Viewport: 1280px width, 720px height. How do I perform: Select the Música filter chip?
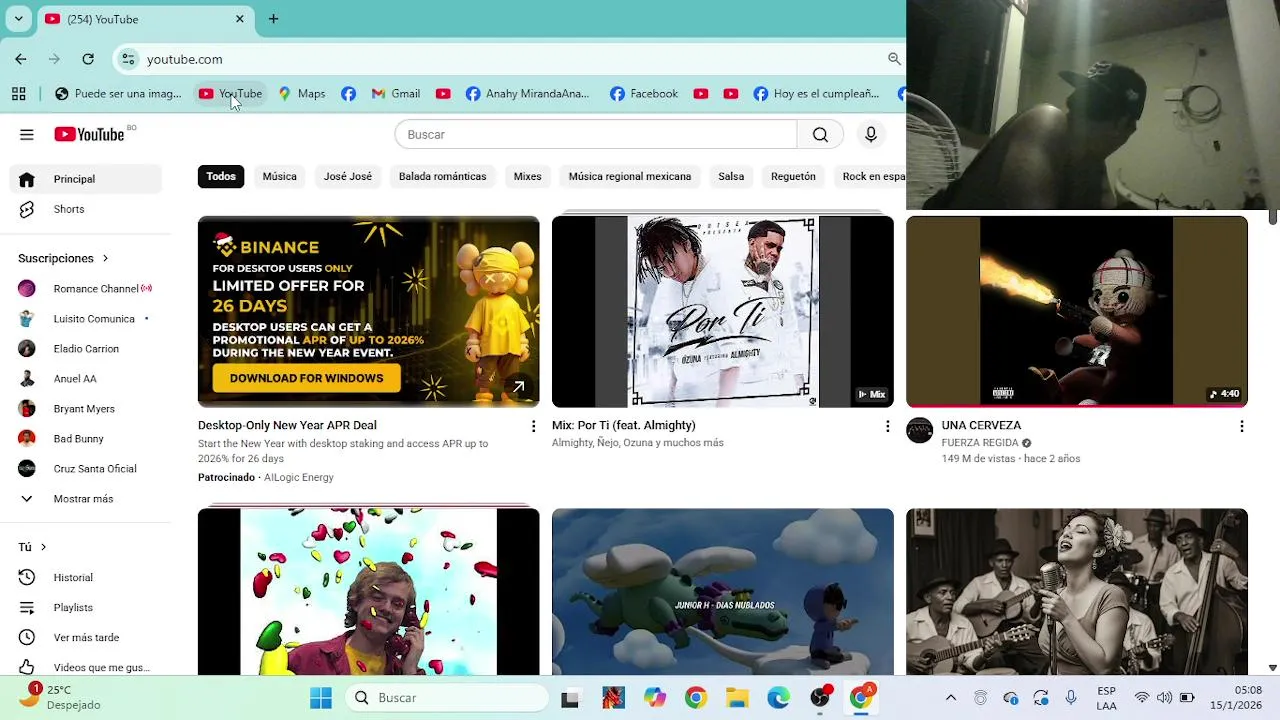pyautogui.click(x=279, y=176)
